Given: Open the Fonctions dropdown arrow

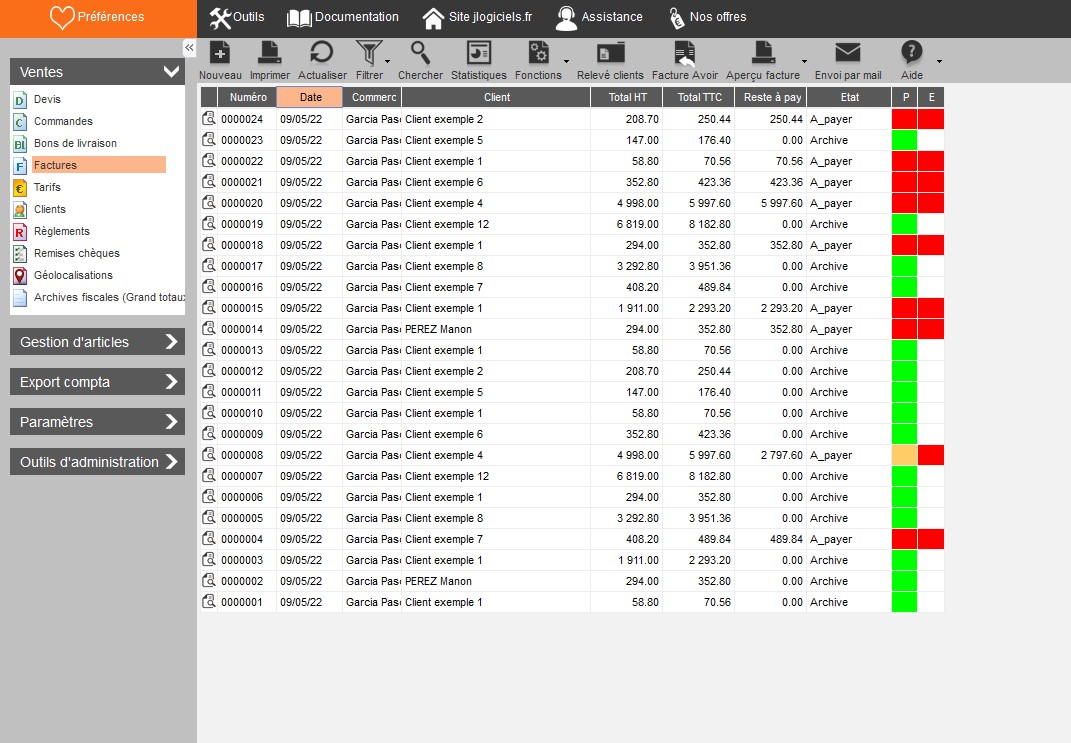Looking at the screenshot, I should pos(566,61).
